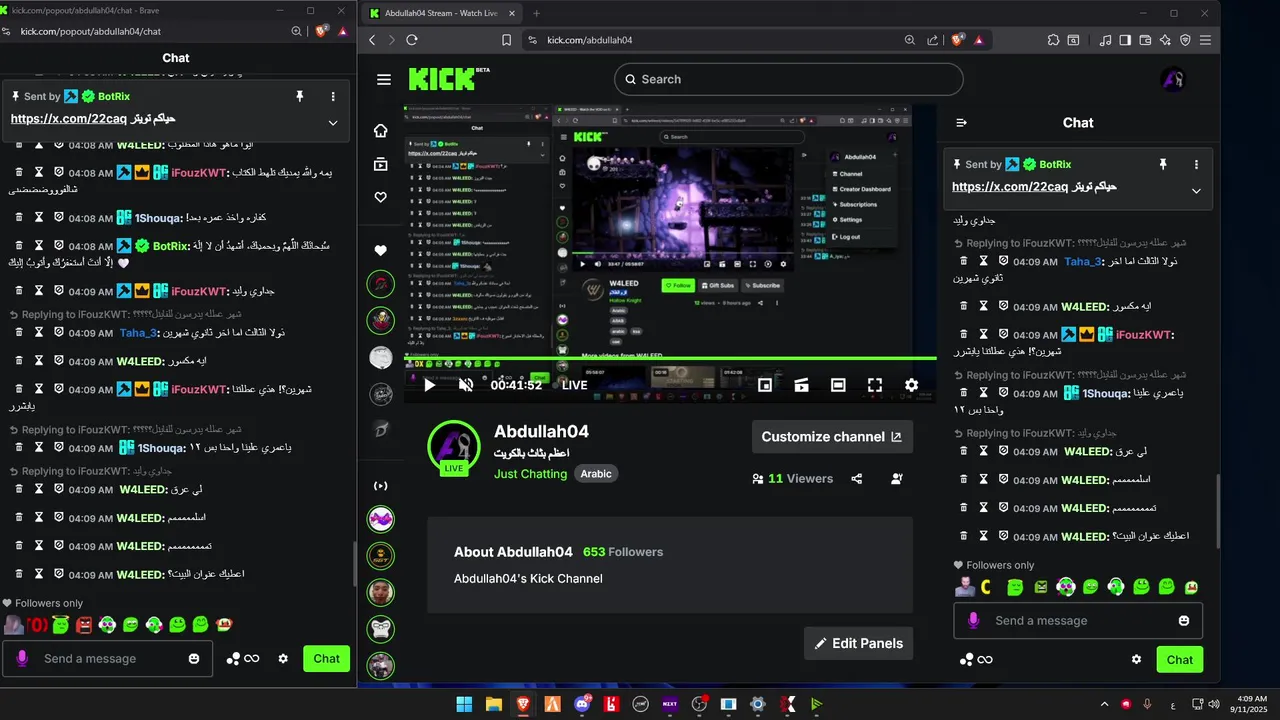The height and width of the screenshot is (720, 1280).
Task: Open the Home icon in Kick sidebar
Action: click(380, 131)
